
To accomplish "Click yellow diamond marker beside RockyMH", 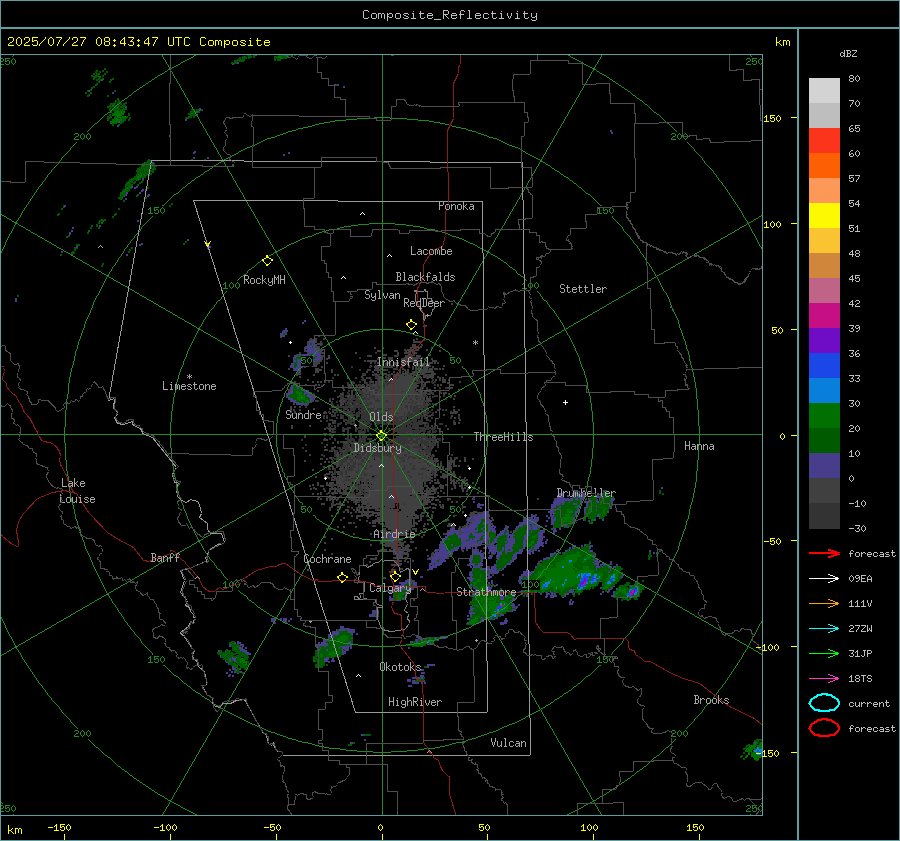I will point(267,261).
